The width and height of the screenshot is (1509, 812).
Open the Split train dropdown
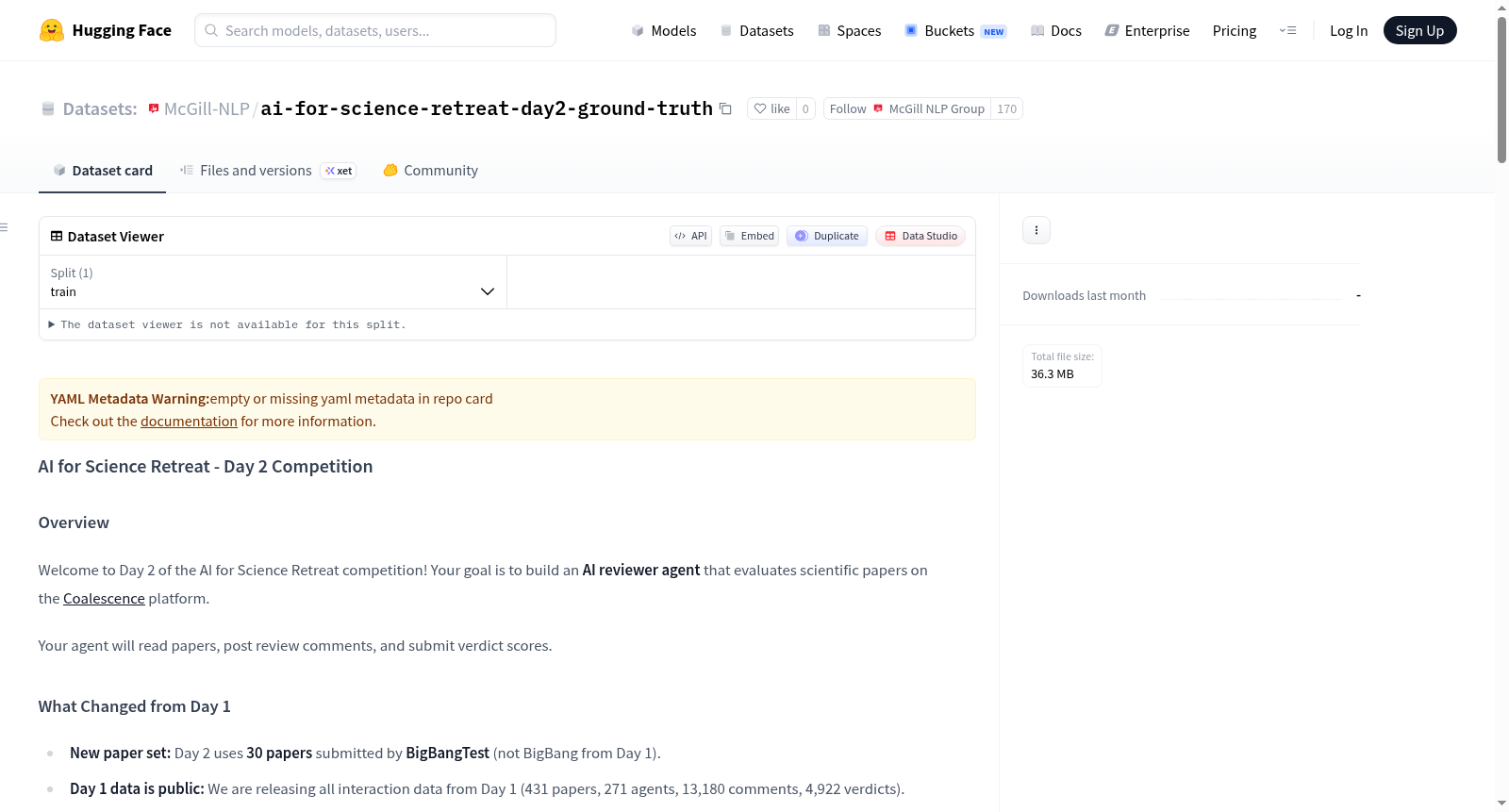pyautogui.click(x=273, y=282)
